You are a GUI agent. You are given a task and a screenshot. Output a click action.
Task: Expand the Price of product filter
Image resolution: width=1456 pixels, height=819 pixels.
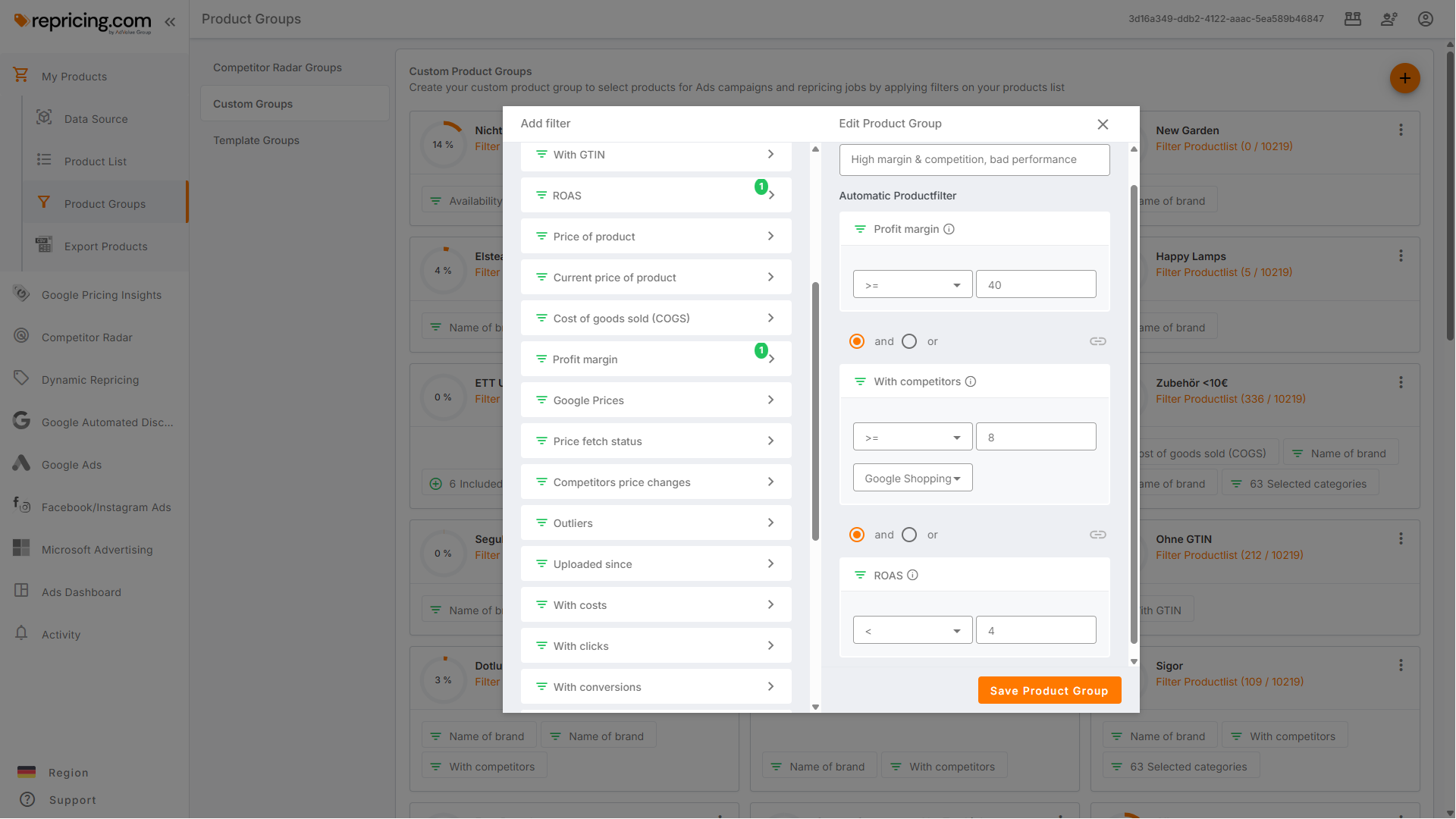click(656, 237)
